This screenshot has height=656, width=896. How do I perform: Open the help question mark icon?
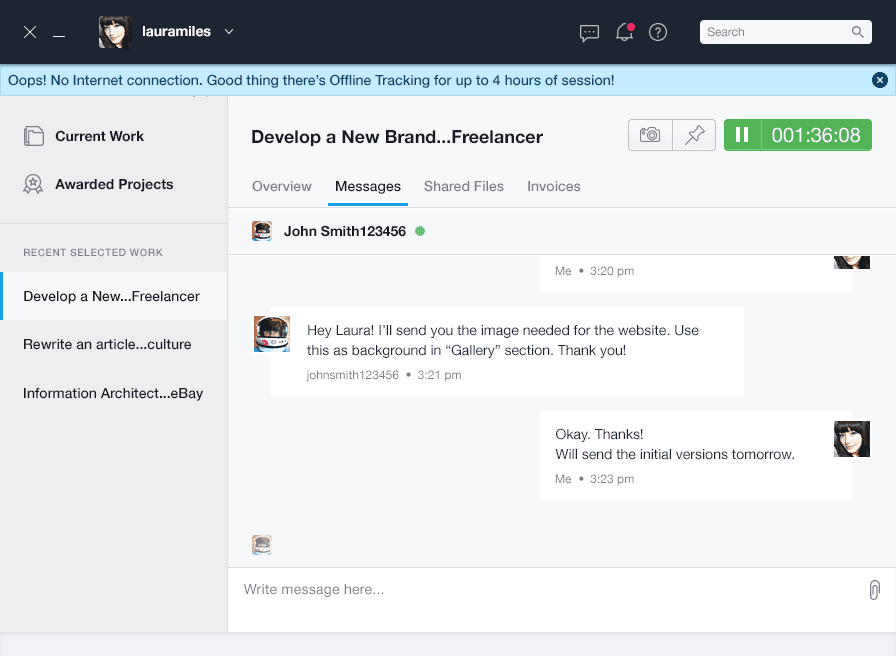[658, 32]
